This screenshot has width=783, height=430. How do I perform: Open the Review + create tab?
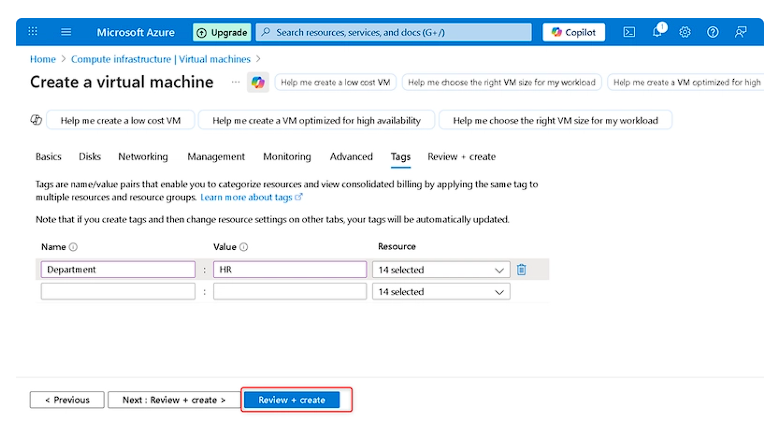[461, 156]
